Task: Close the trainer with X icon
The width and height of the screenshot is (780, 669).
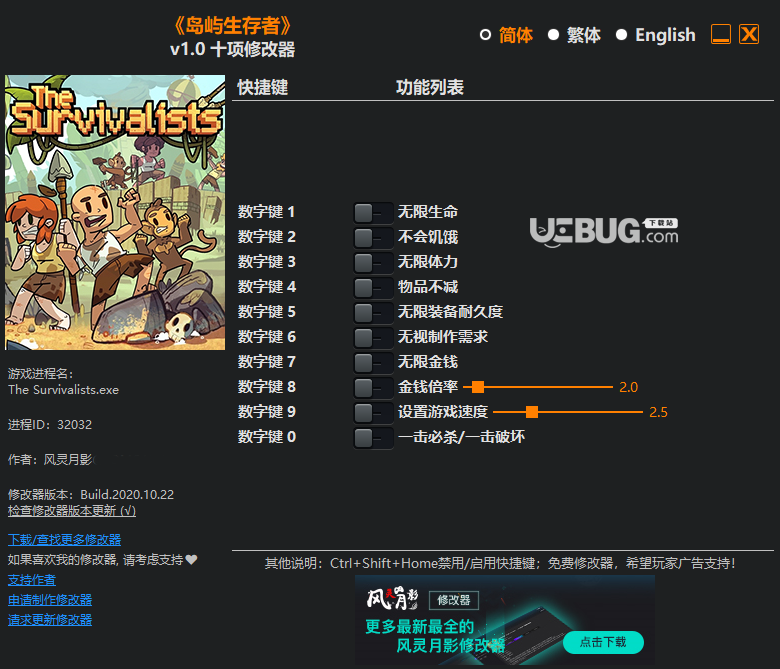Action: (x=749, y=34)
